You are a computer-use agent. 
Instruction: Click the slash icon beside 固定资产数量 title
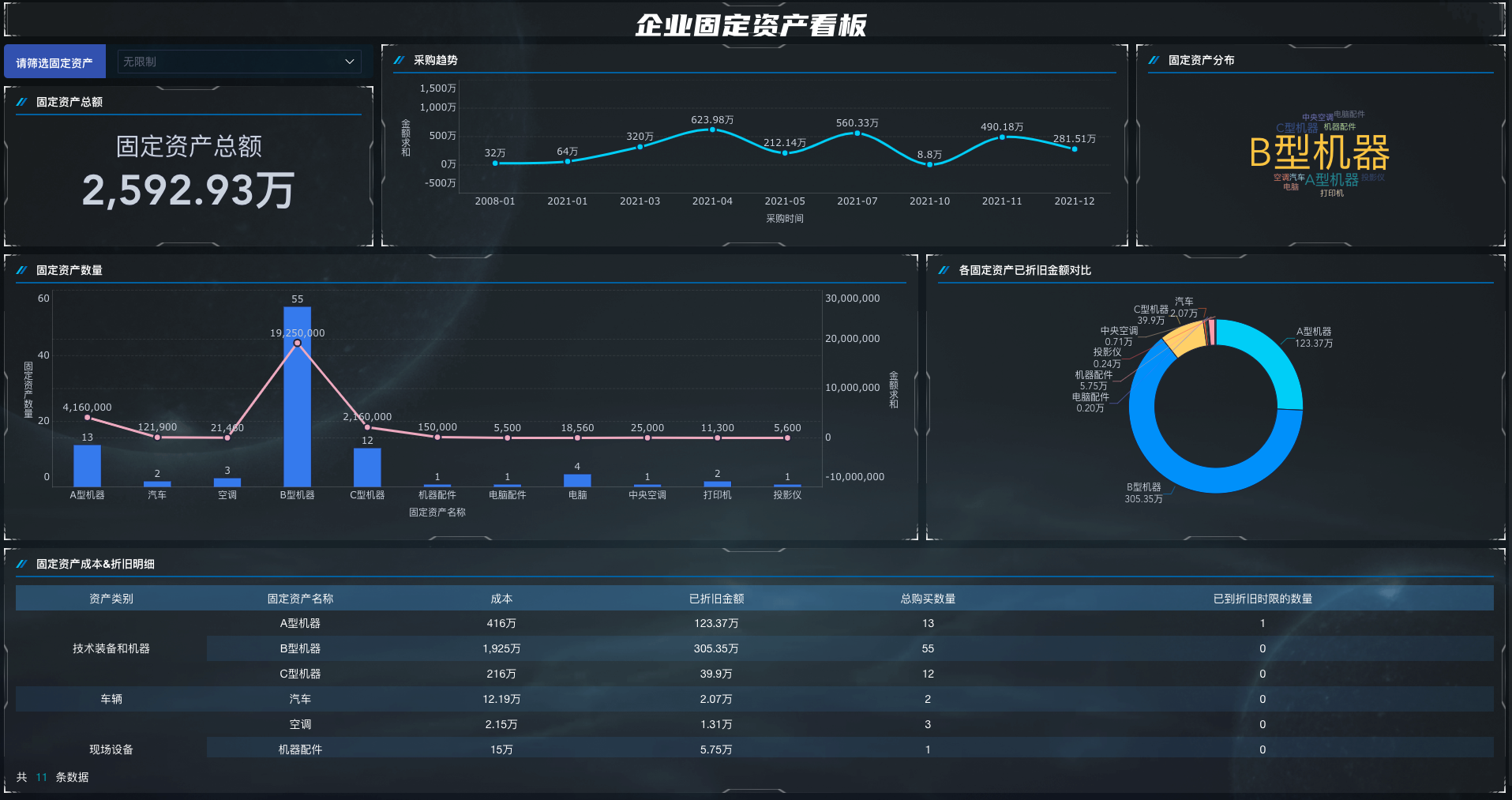[21, 270]
